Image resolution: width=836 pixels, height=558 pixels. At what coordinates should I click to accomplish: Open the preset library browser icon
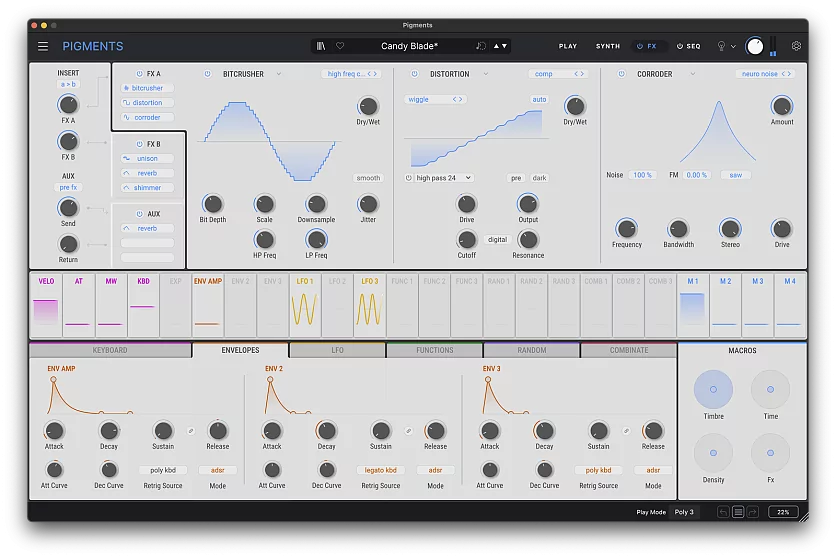321,46
